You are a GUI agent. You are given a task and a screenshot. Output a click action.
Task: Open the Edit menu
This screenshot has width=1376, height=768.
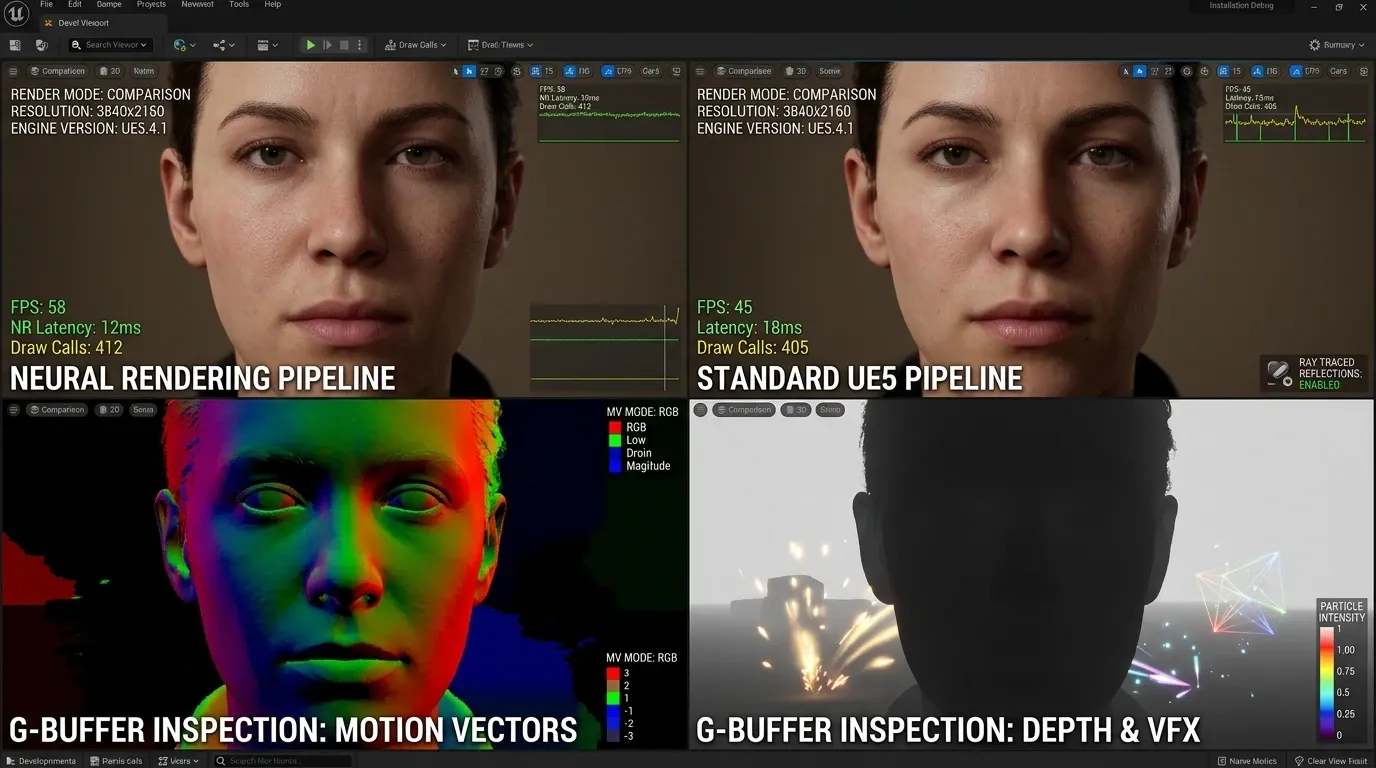pos(75,5)
